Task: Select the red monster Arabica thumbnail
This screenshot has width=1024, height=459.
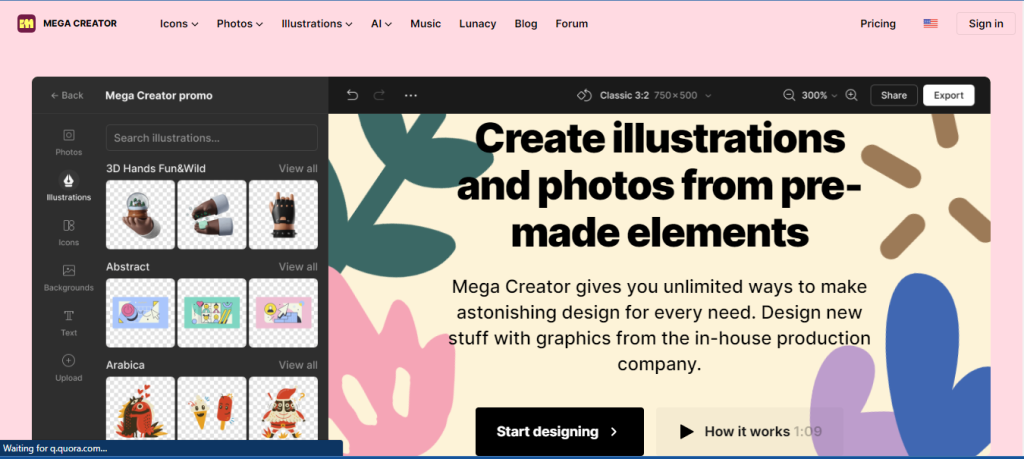Action: 140,409
